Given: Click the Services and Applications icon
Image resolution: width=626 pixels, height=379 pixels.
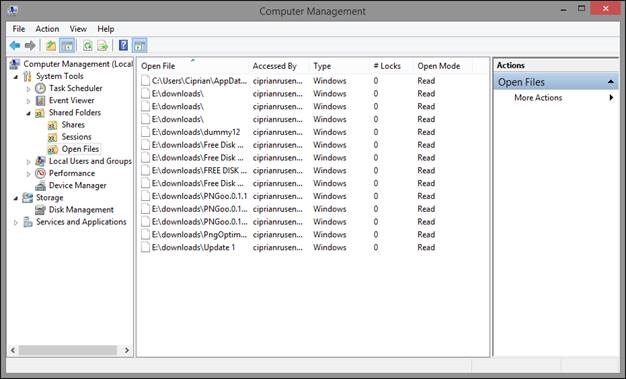Looking at the screenshot, I should pyautogui.click(x=28, y=222).
